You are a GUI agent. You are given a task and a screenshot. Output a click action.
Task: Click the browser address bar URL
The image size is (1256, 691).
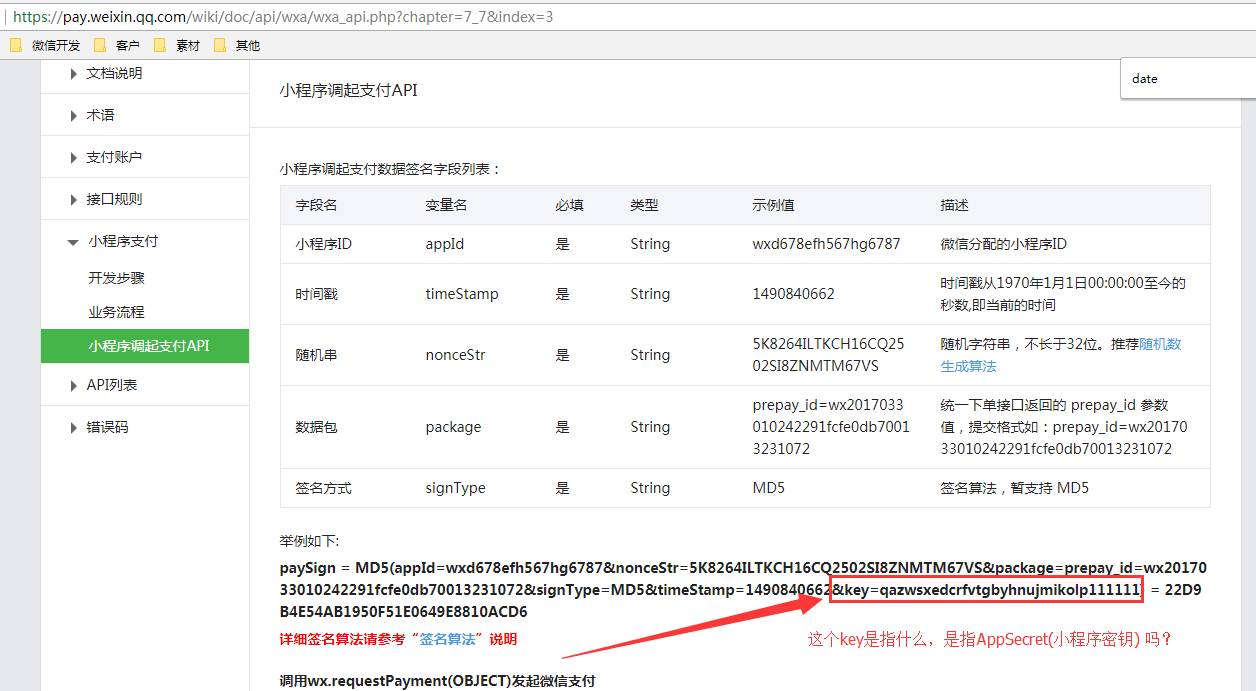coord(283,16)
